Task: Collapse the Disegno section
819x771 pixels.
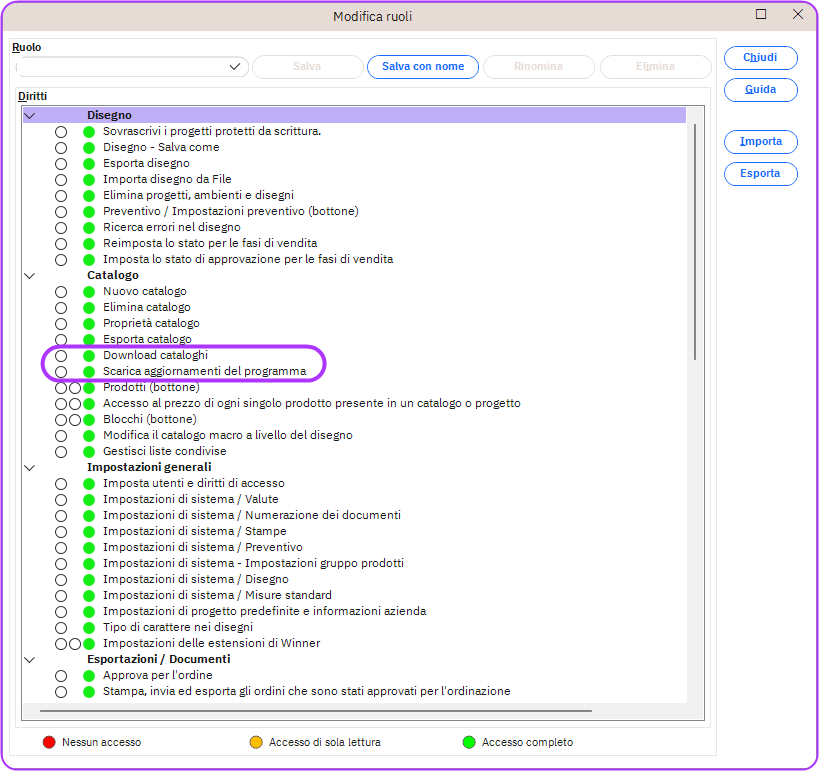Action: [x=29, y=115]
